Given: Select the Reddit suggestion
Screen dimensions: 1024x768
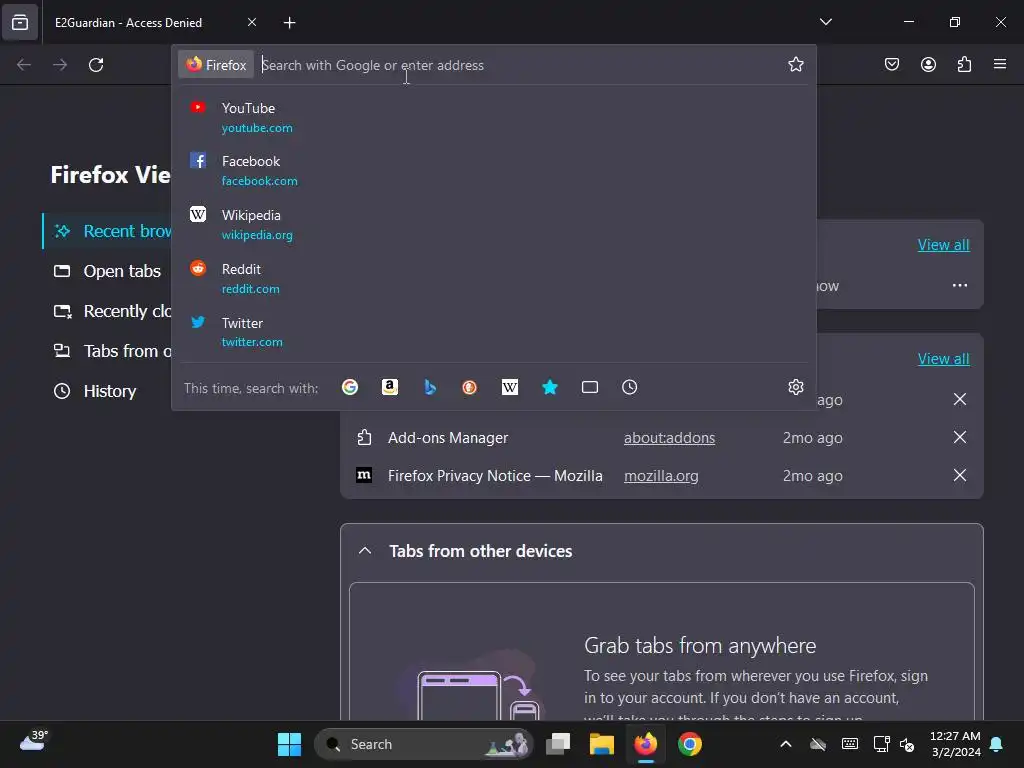Looking at the screenshot, I should coord(494,278).
